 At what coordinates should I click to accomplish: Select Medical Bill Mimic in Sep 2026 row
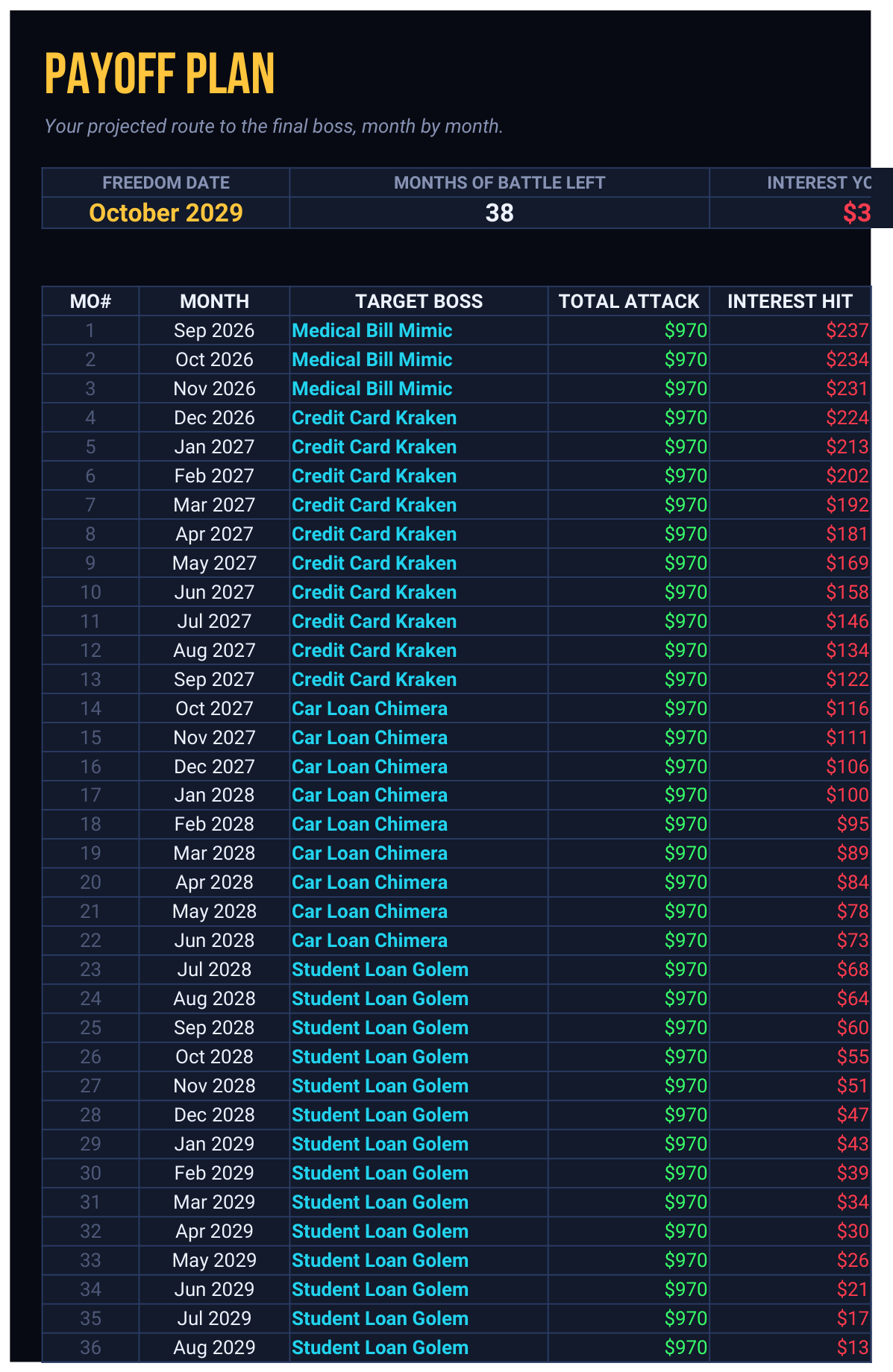(372, 330)
